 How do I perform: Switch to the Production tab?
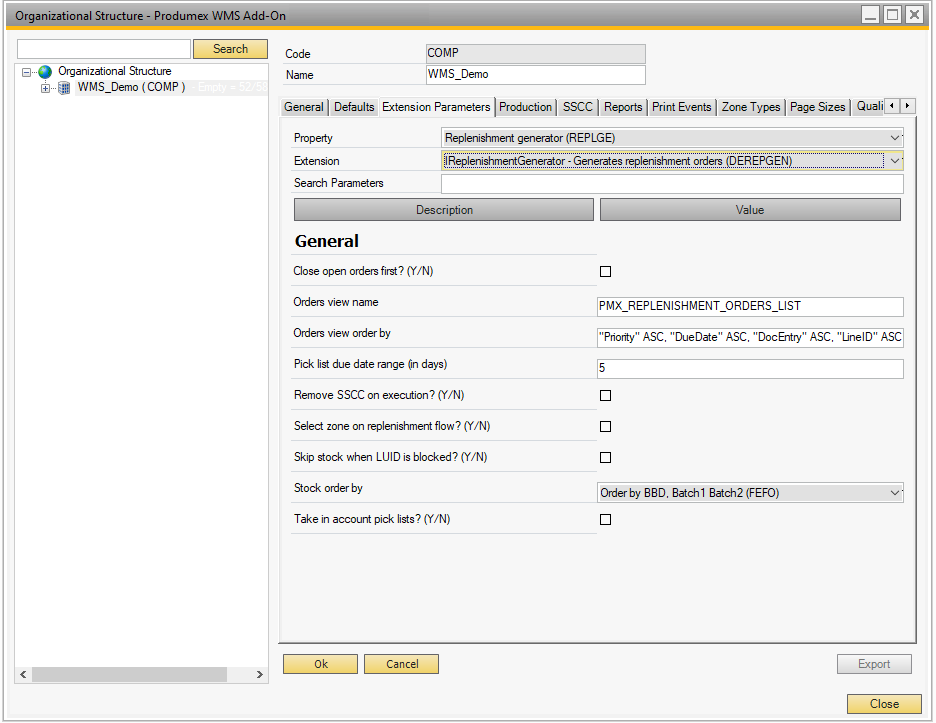pyautogui.click(x=525, y=107)
